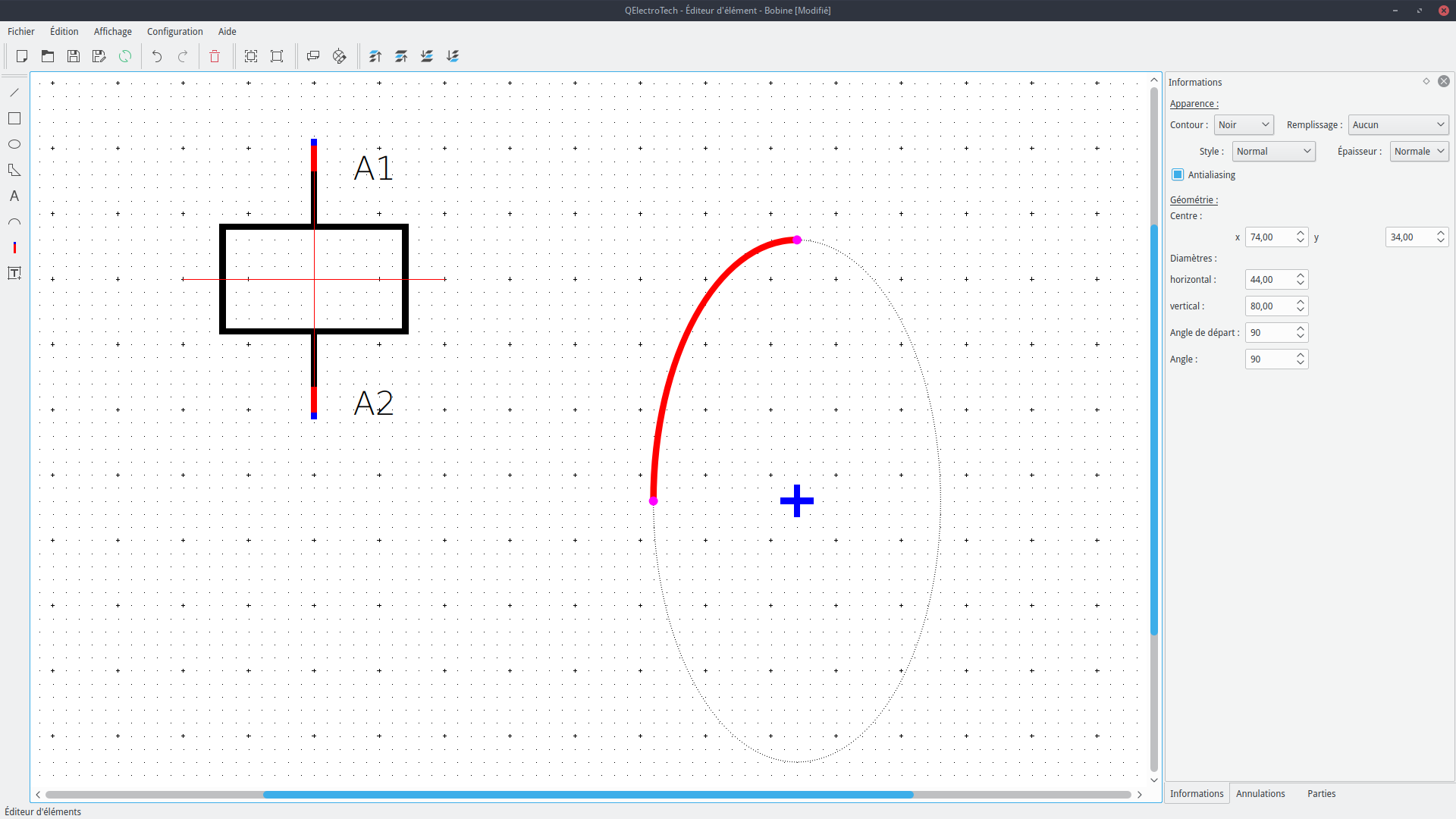Decrease Centre y with stepper down arrow
The width and height of the screenshot is (1456, 819).
pyautogui.click(x=1441, y=242)
